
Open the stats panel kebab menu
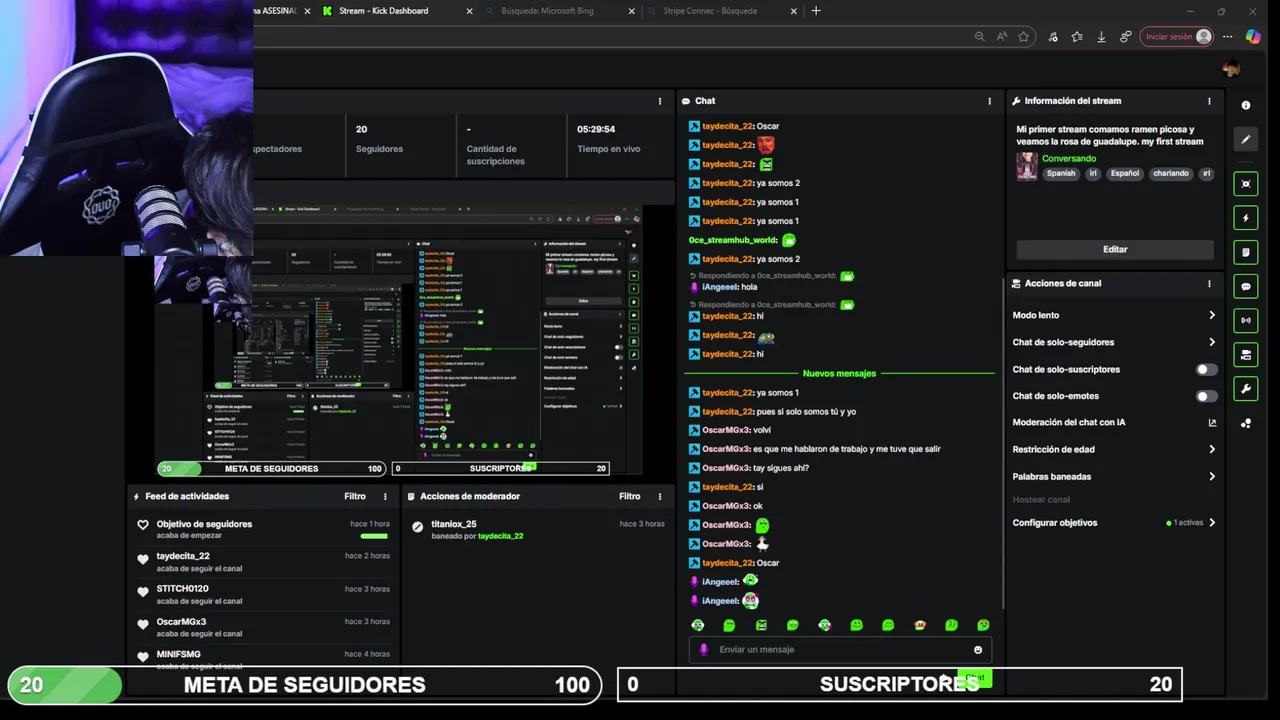coord(660,101)
